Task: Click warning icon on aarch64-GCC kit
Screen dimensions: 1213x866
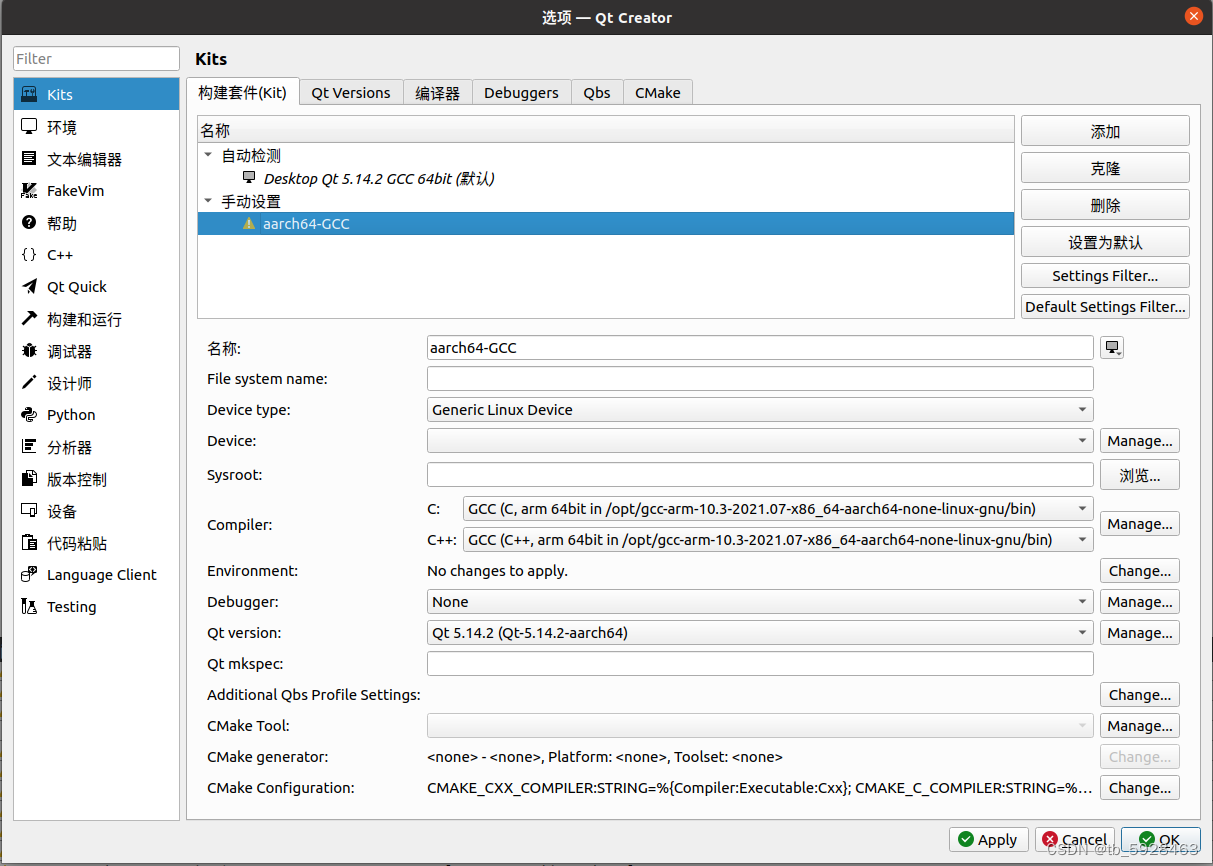Action: pos(249,224)
